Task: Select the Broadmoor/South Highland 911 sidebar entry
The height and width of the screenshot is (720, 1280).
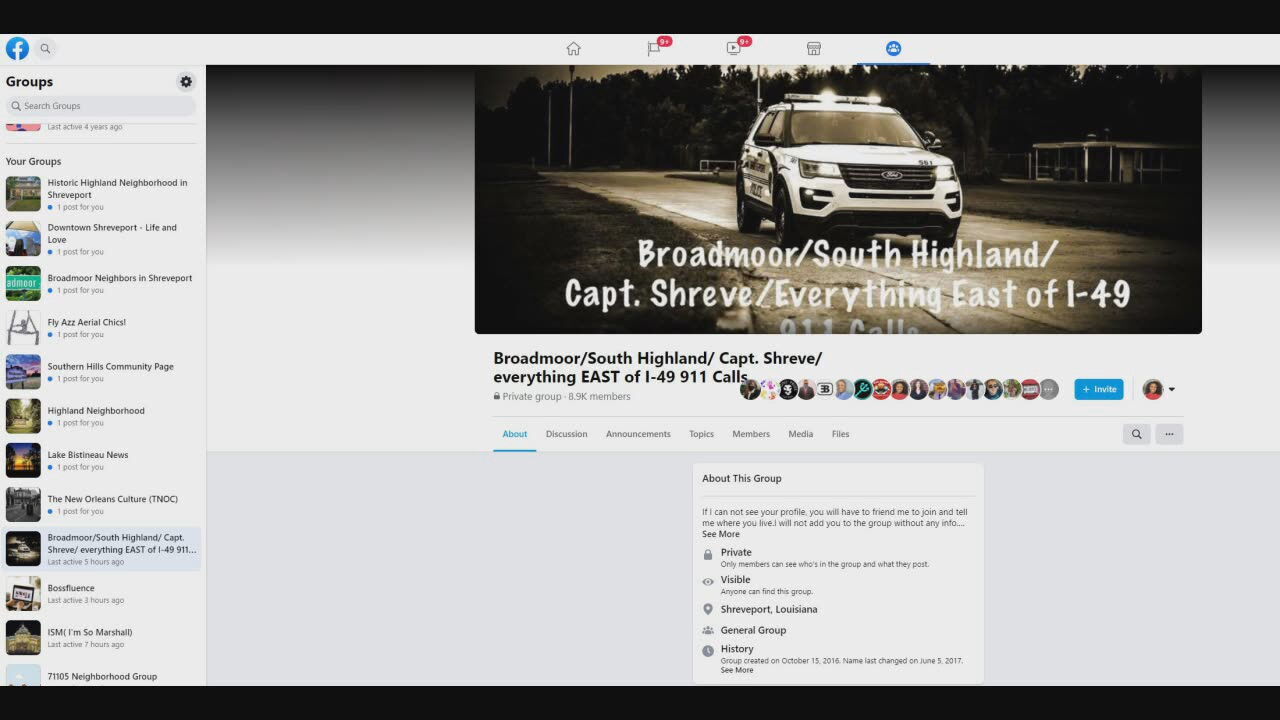Action: (101, 549)
